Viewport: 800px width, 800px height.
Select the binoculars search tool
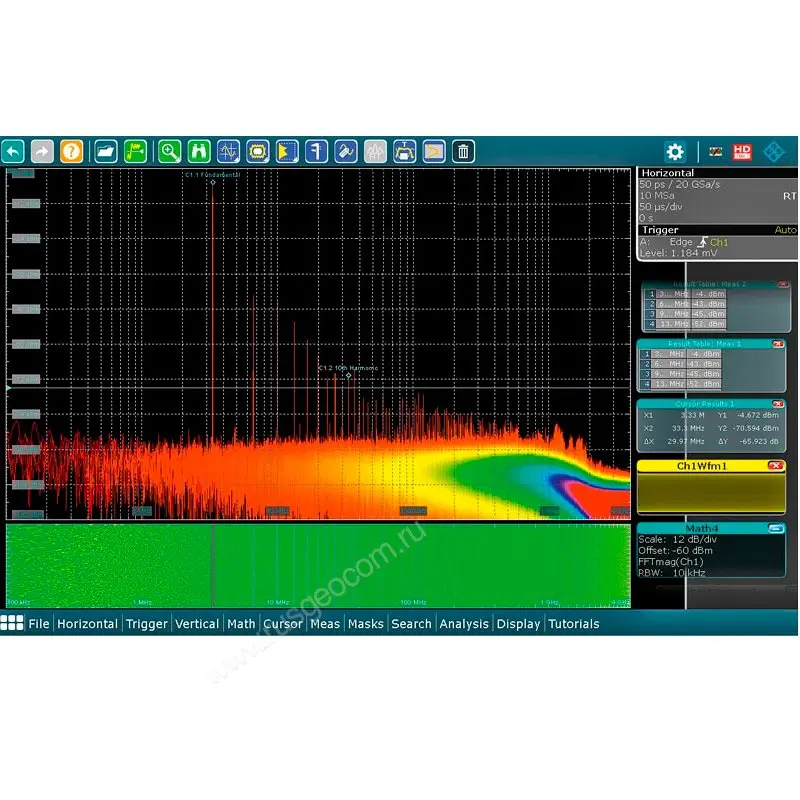pyautogui.click(x=199, y=151)
